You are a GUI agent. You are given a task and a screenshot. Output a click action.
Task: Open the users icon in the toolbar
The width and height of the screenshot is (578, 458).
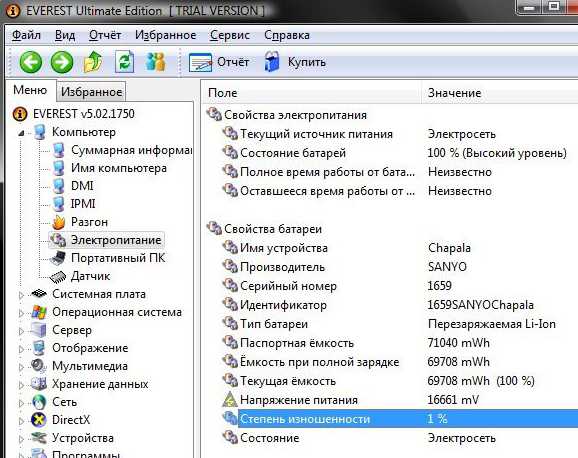156,62
